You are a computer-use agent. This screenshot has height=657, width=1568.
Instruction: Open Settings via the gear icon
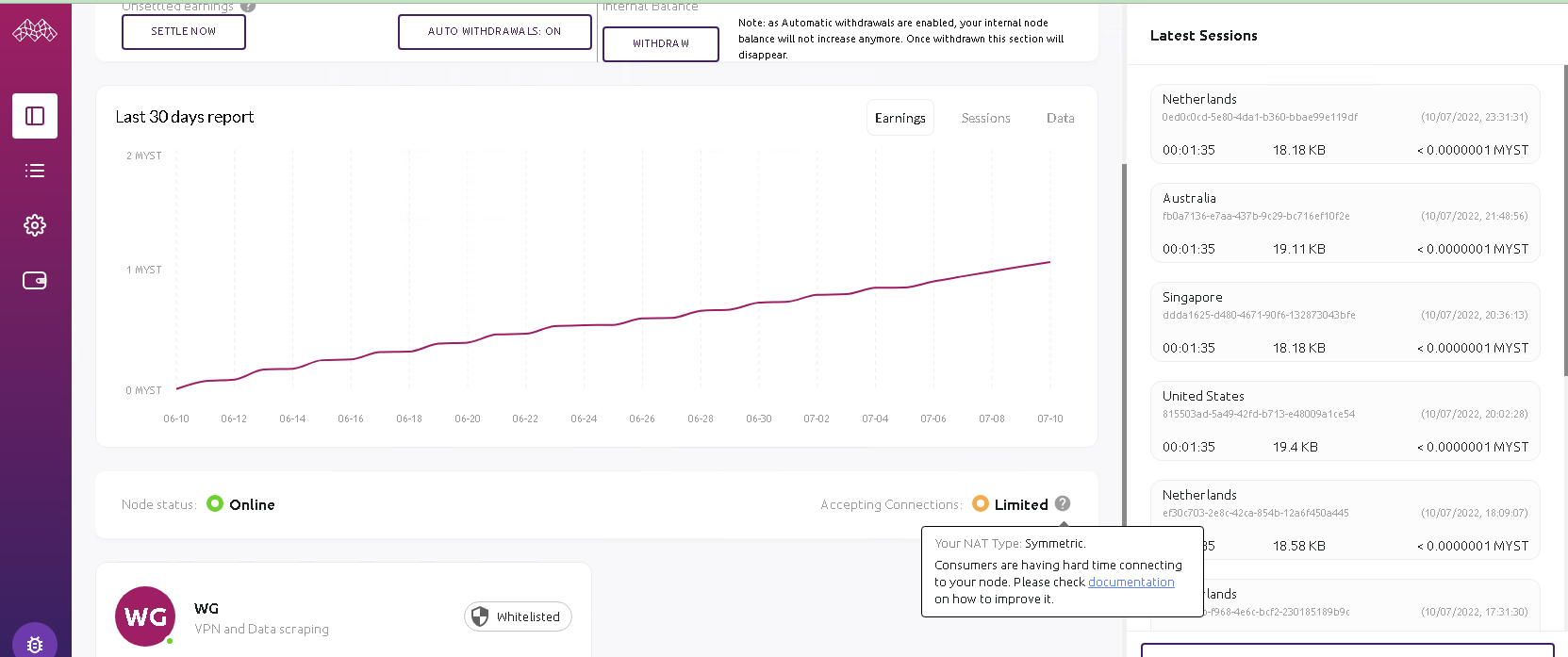(35, 225)
